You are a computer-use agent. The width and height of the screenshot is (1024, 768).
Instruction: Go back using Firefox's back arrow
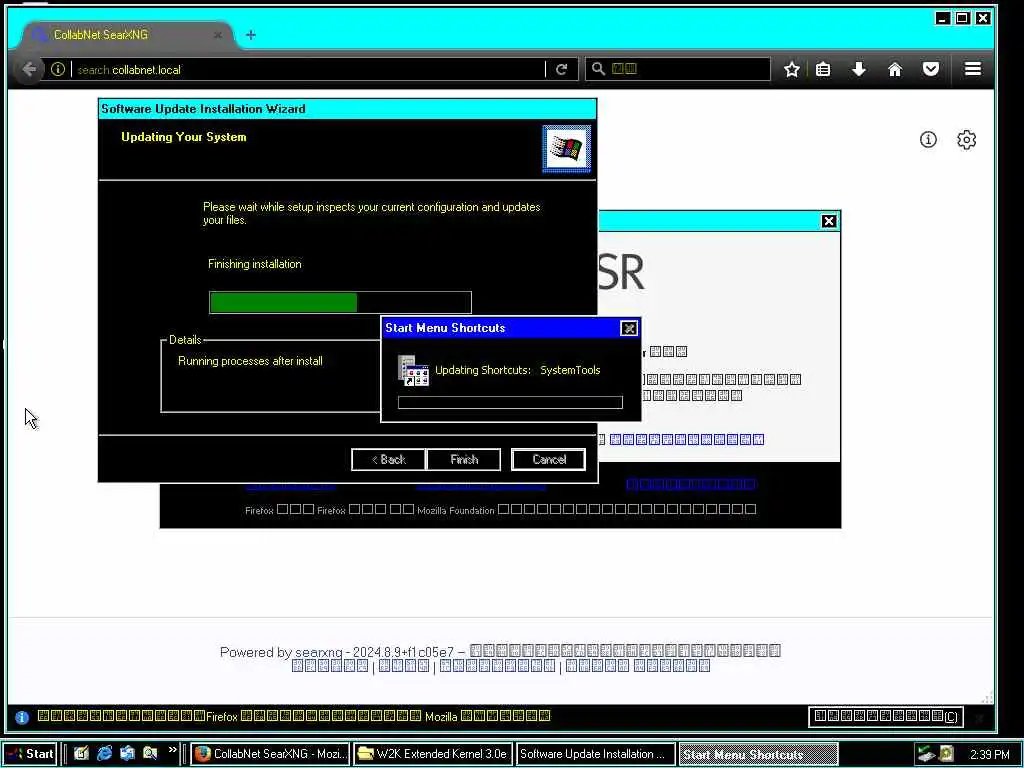coord(29,69)
